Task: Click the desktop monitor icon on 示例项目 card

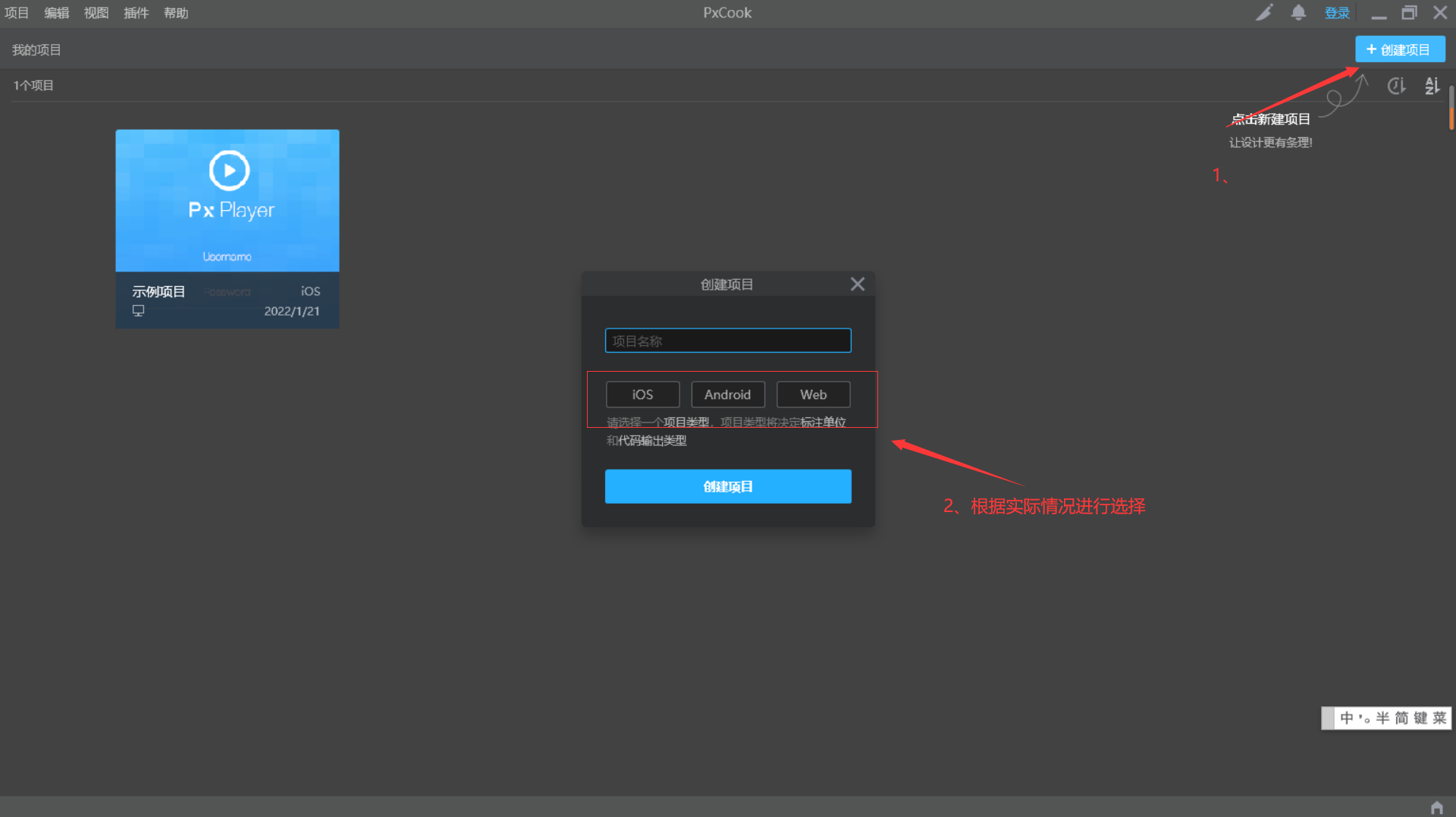Action: pyautogui.click(x=138, y=310)
